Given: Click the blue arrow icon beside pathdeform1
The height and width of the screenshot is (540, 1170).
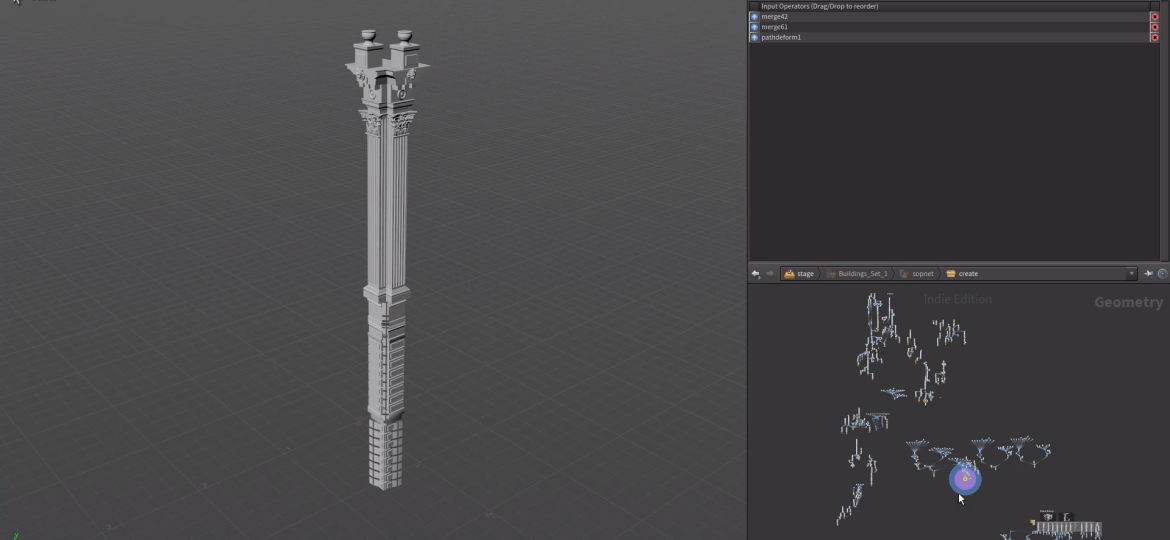Looking at the screenshot, I should 754,37.
